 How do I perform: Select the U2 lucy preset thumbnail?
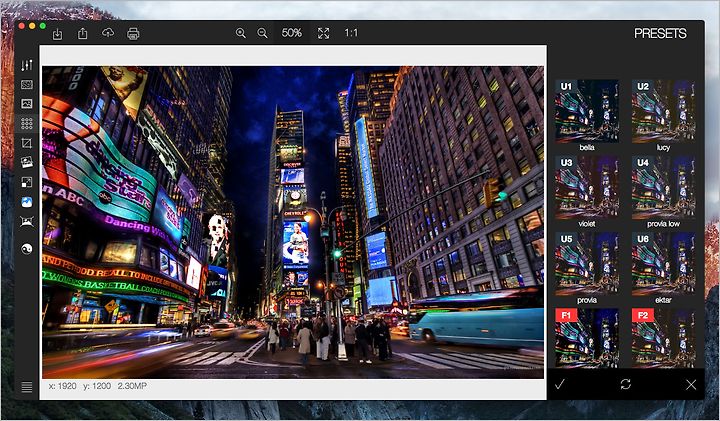[x=663, y=111]
